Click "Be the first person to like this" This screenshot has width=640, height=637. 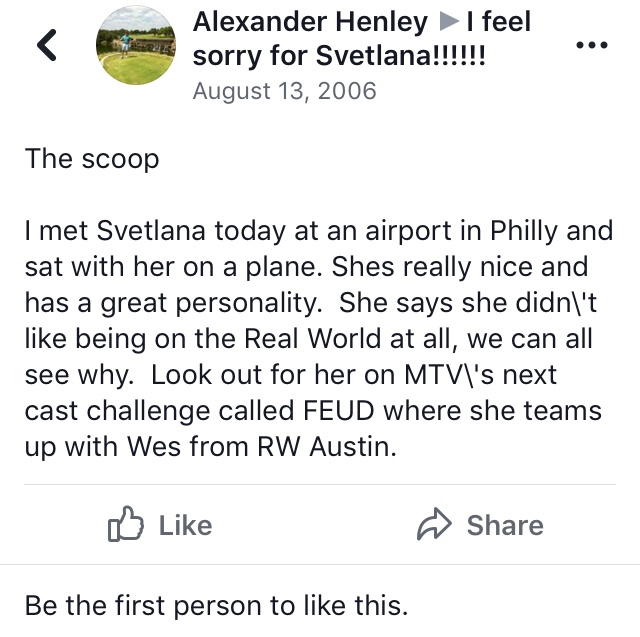pyautogui.click(x=216, y=606)
